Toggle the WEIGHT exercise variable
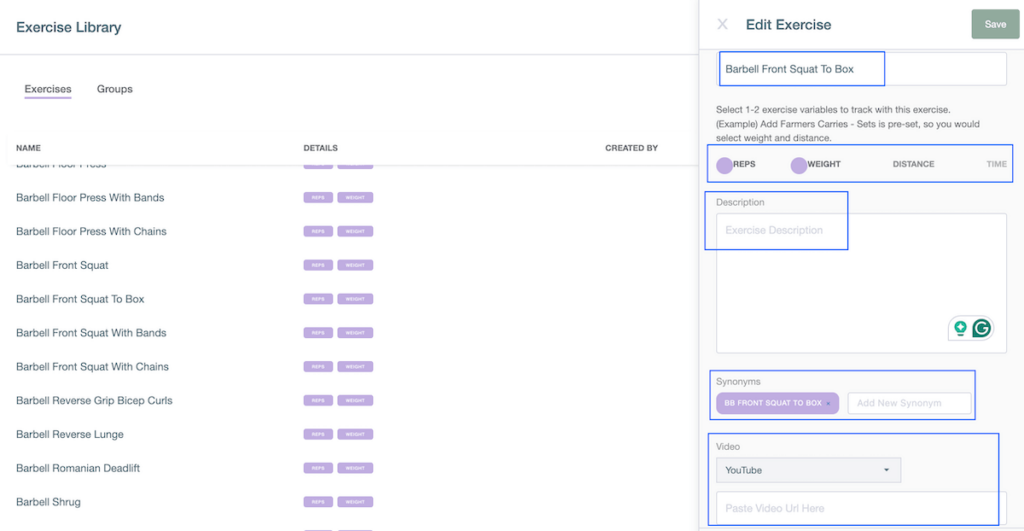This screenshot has width=1024, height=531. coord(799,165)
